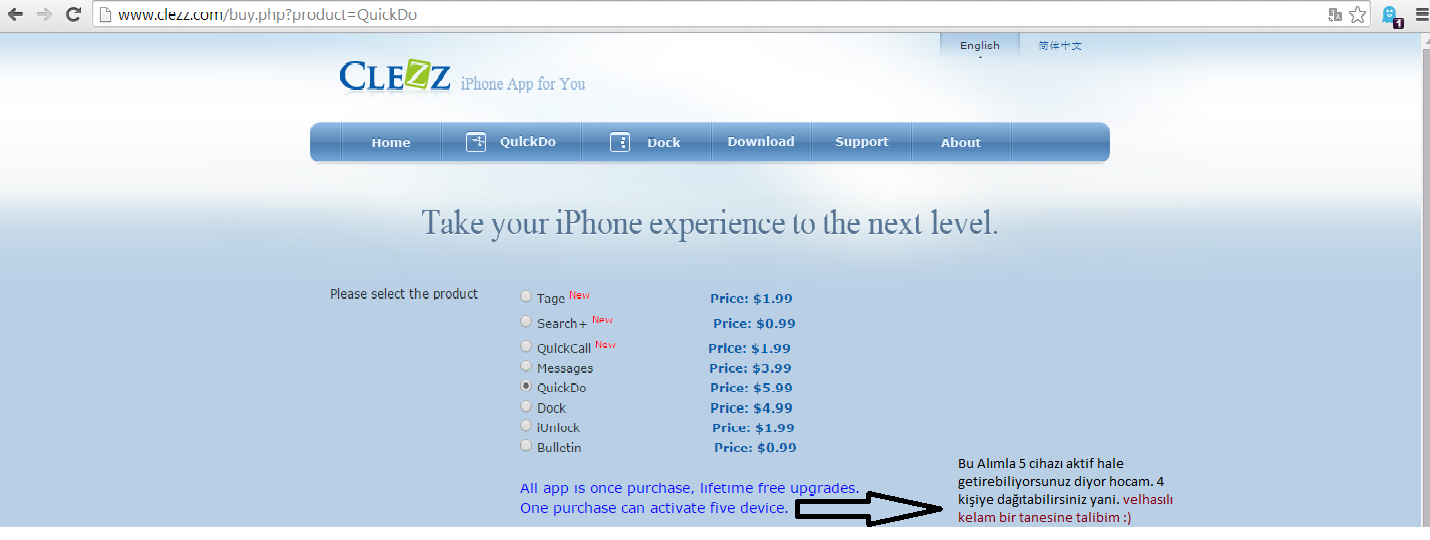Click the "Take your iPhone experience" heading
This screenshot has width=1430, height=540.
(x=710, y=222)
